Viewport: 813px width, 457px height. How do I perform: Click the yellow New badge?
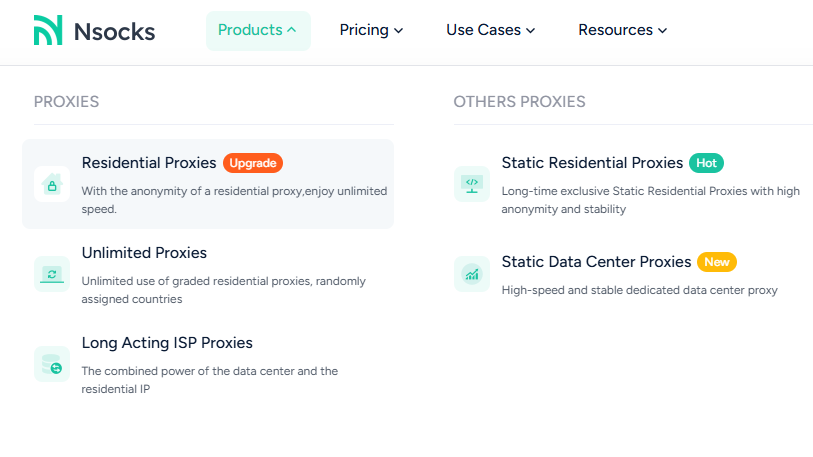716,262
